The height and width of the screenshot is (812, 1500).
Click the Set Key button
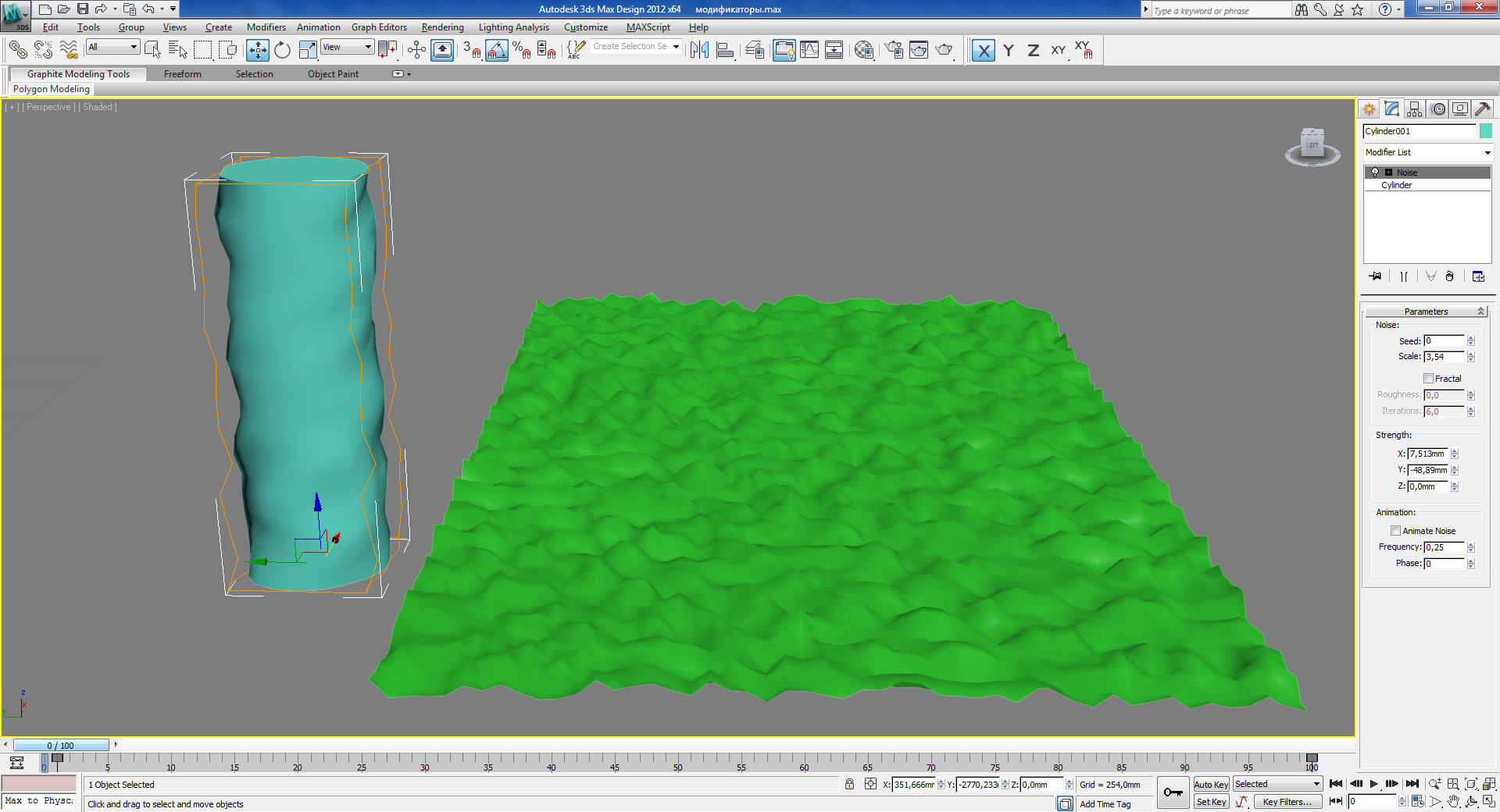(x=1211, y=802)
